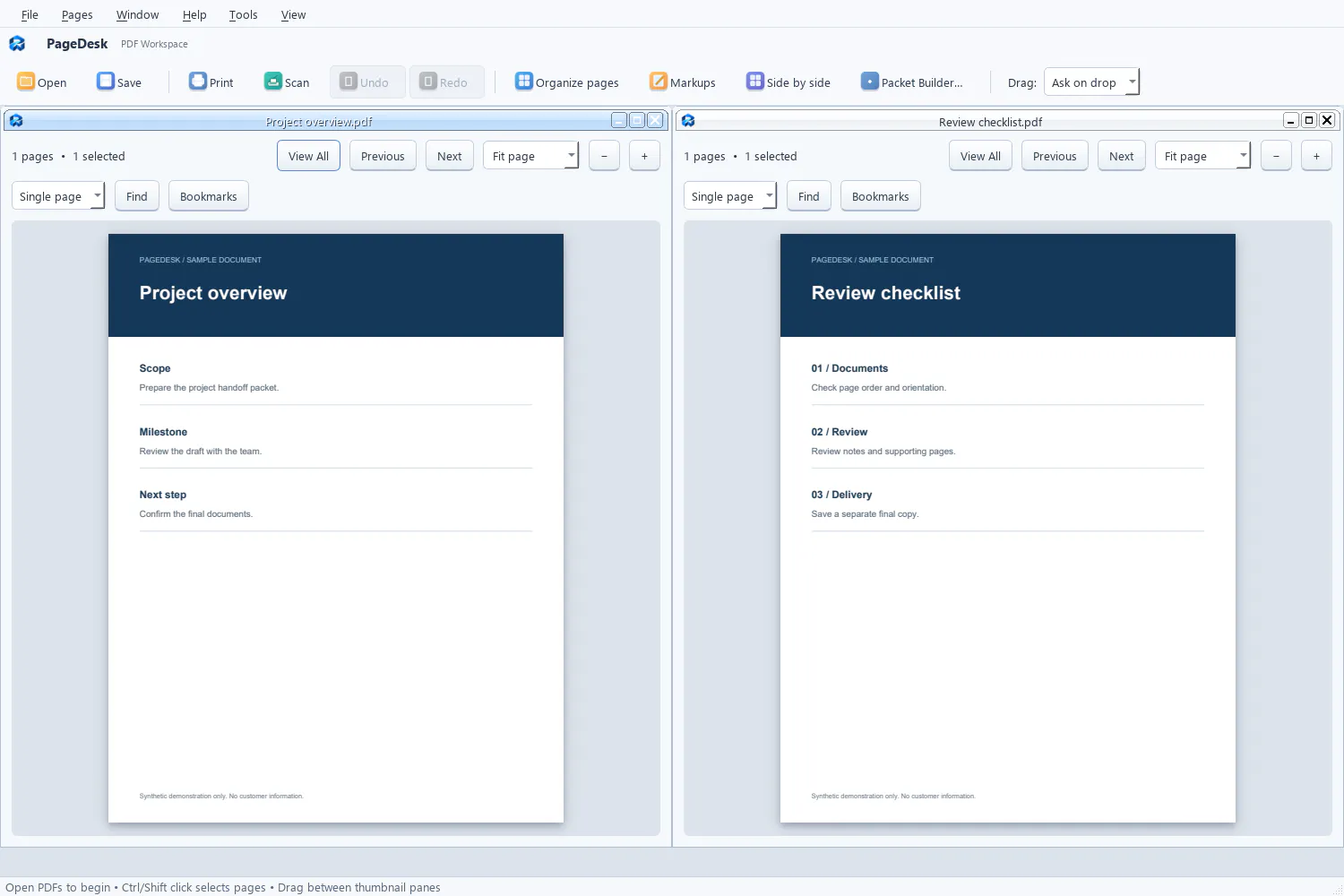The image size is (1344, 896).
Task: Zoom in on Project overview pane
Action: [644, 156]
